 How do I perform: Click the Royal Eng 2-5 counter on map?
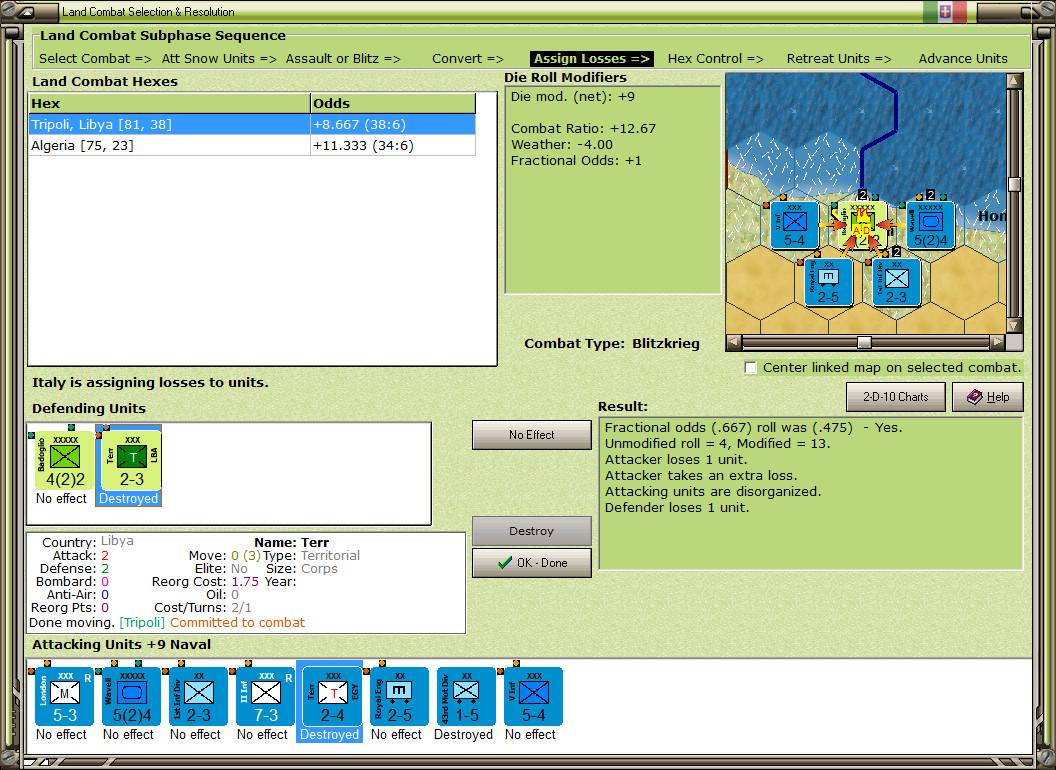pyautogui.click(x=828, y=282)
